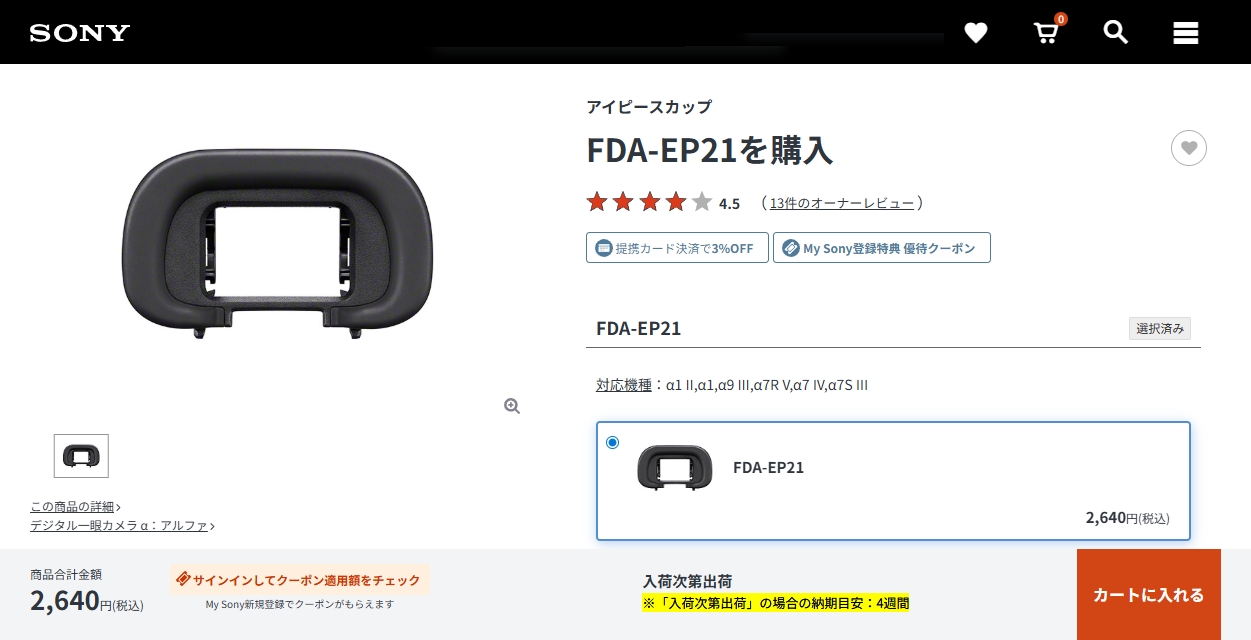Click the star rating icons
Viewport: 1251px width, 640px height.
(x=649, y=202)
